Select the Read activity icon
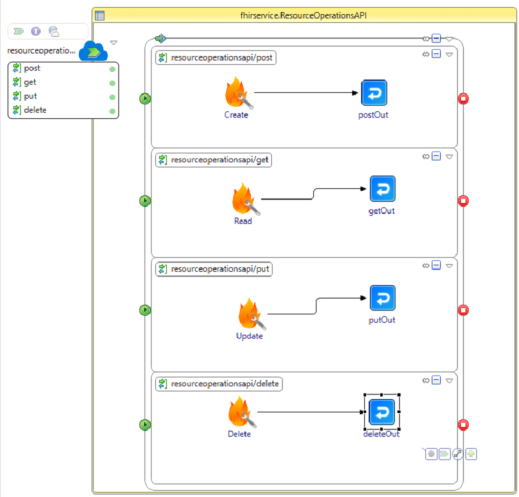 (246, 199)
